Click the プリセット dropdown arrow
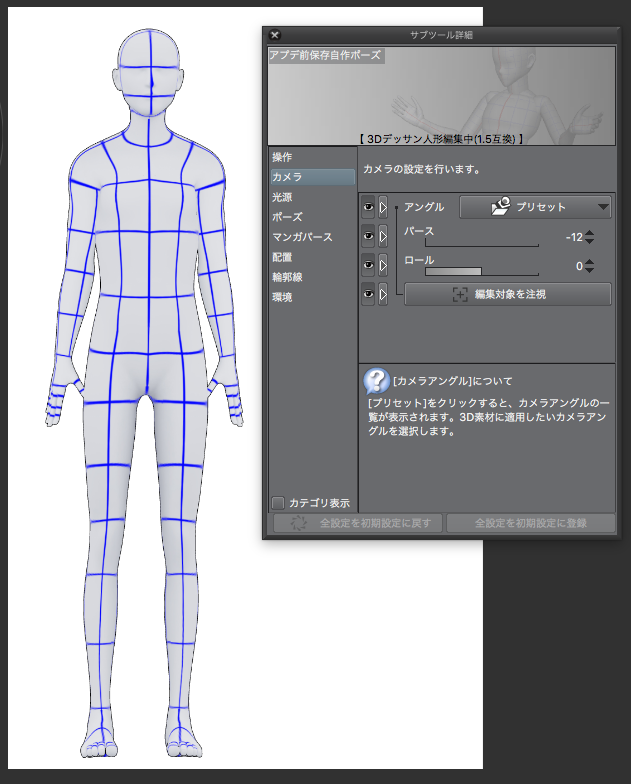Image resolution: width=631 pixels, height=784 pixels. pos(604,207)
